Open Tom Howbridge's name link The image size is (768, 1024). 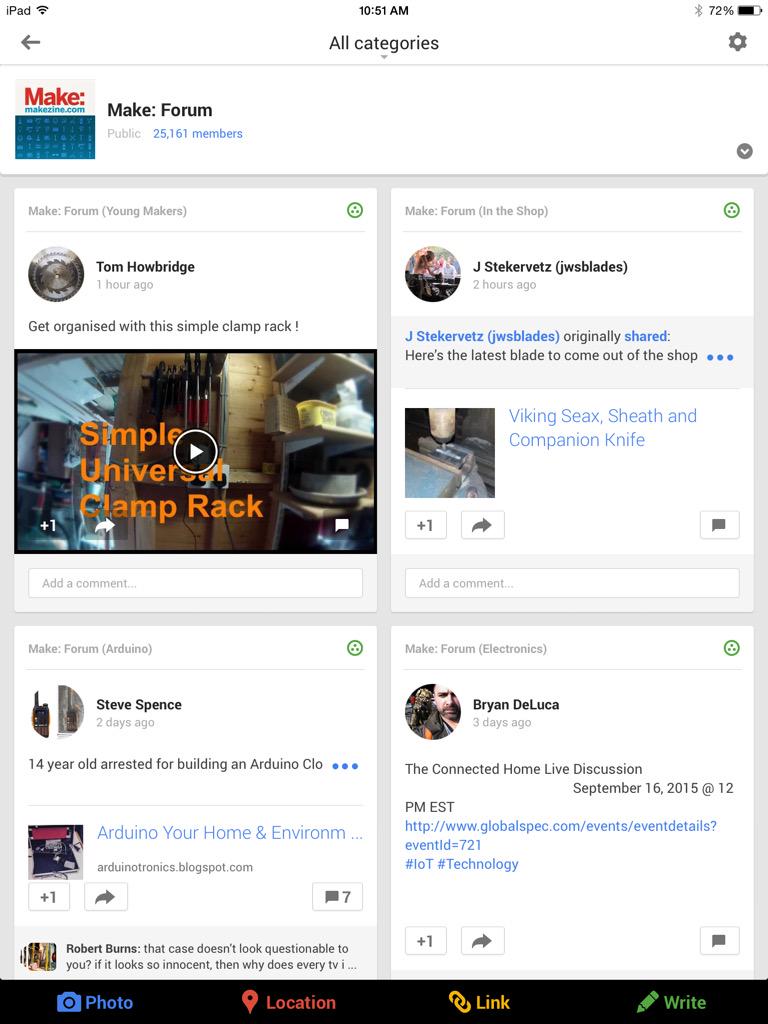145,266
